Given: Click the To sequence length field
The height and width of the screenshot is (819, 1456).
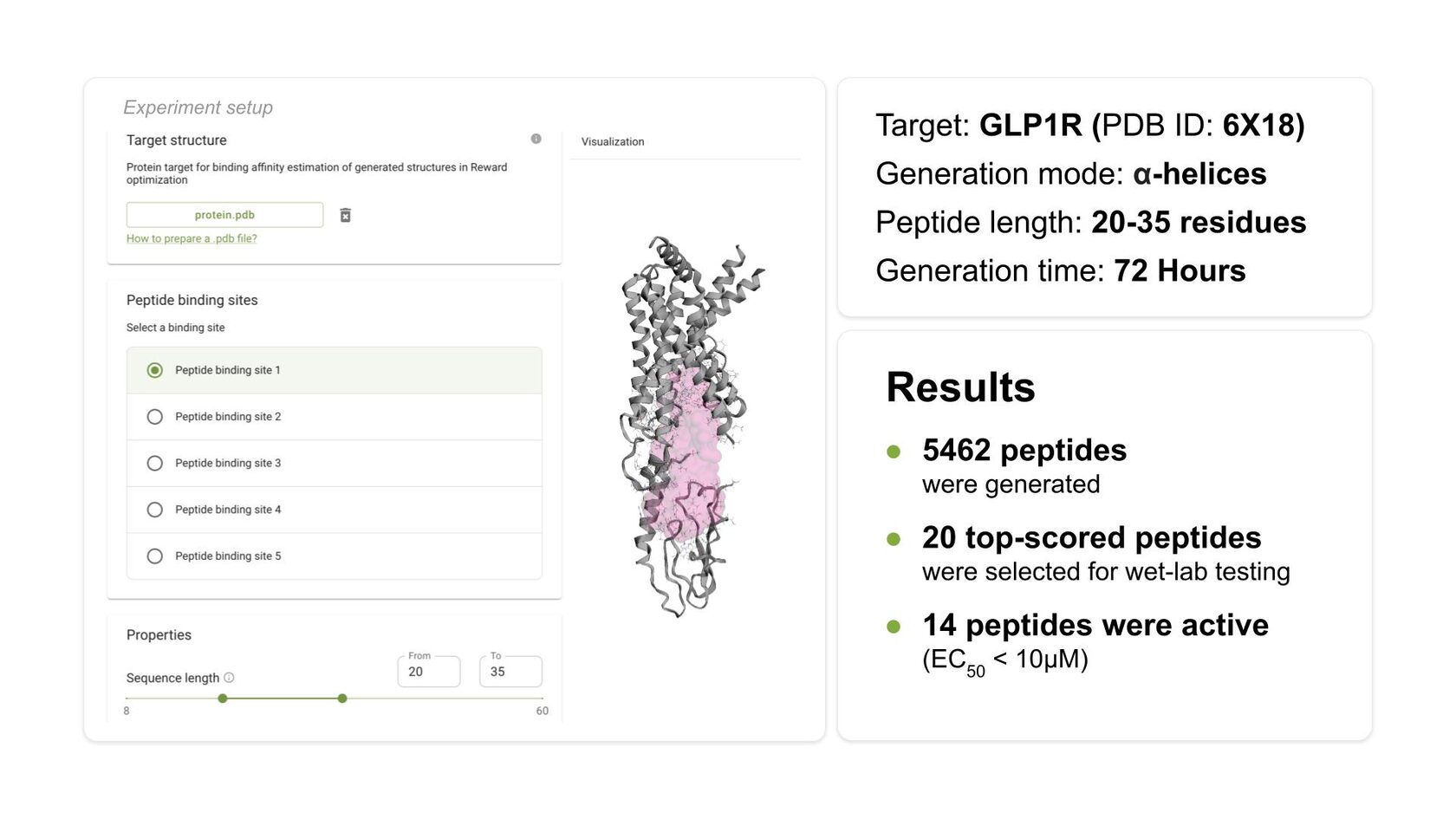Looking at the screenshot, I should [510, 672].
